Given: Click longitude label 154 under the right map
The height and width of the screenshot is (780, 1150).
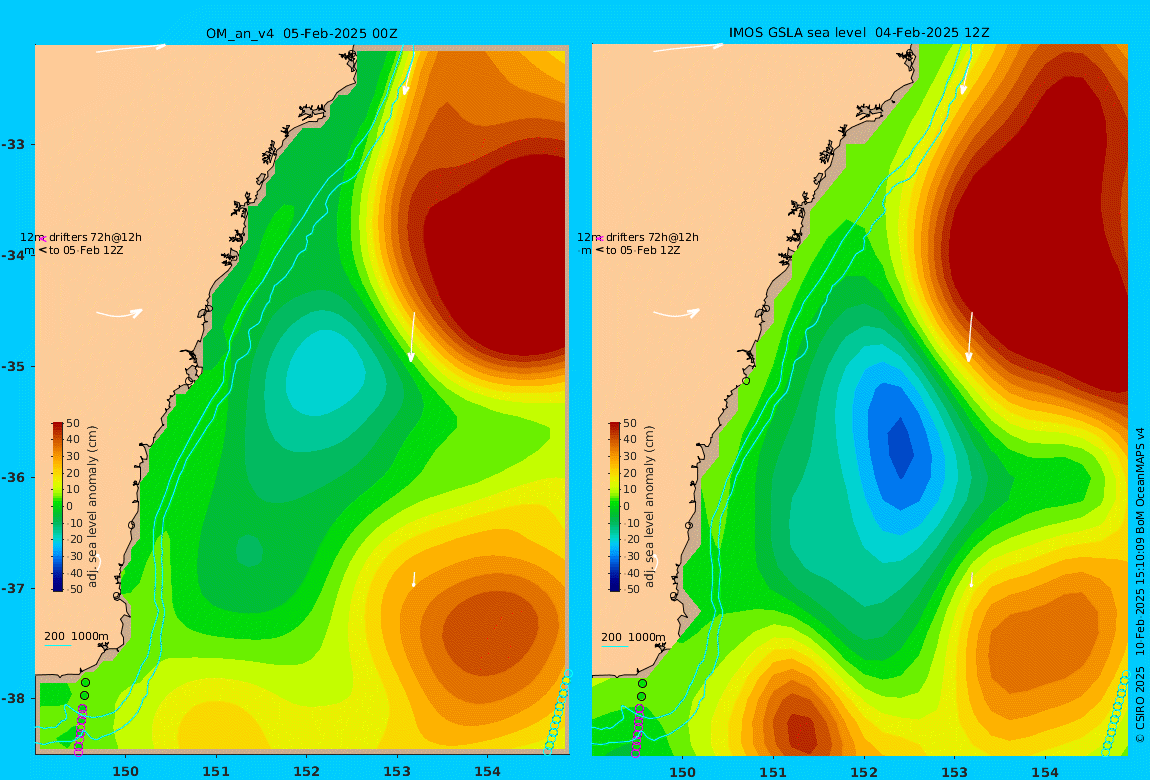Looking at the screenshot, I should click(1045, 772).
